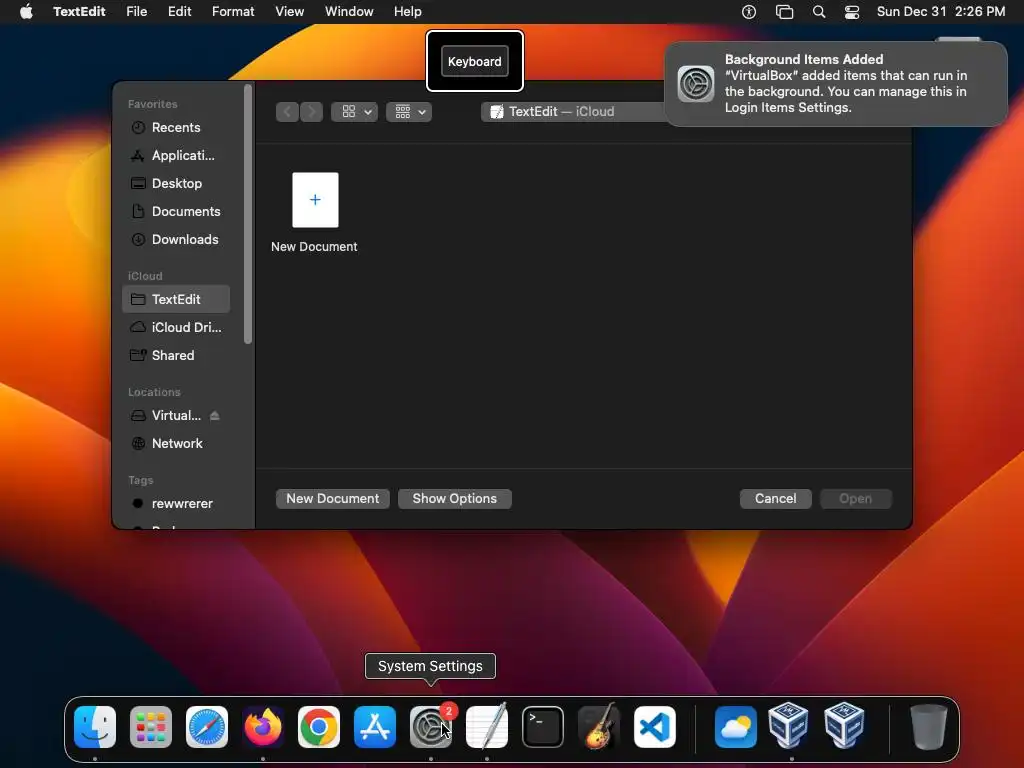This screenshot has width=1024, height=768.
Task: Select Documents in the sidebar
Action: point(176,212)
